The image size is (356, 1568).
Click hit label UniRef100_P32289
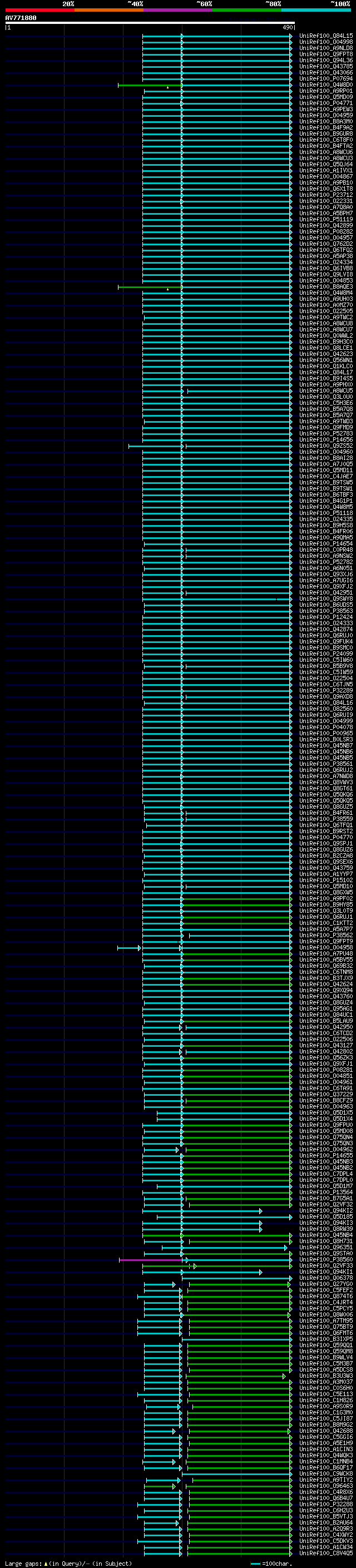click(x=326, y=691)
